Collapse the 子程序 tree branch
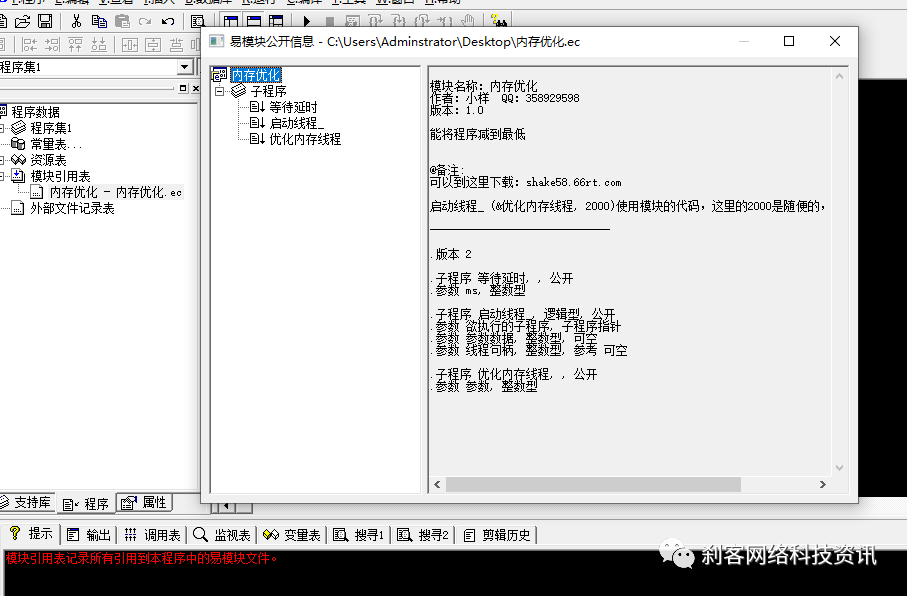Screen dimensions: 907x596 pyautogui.click(x=218, y=90)
